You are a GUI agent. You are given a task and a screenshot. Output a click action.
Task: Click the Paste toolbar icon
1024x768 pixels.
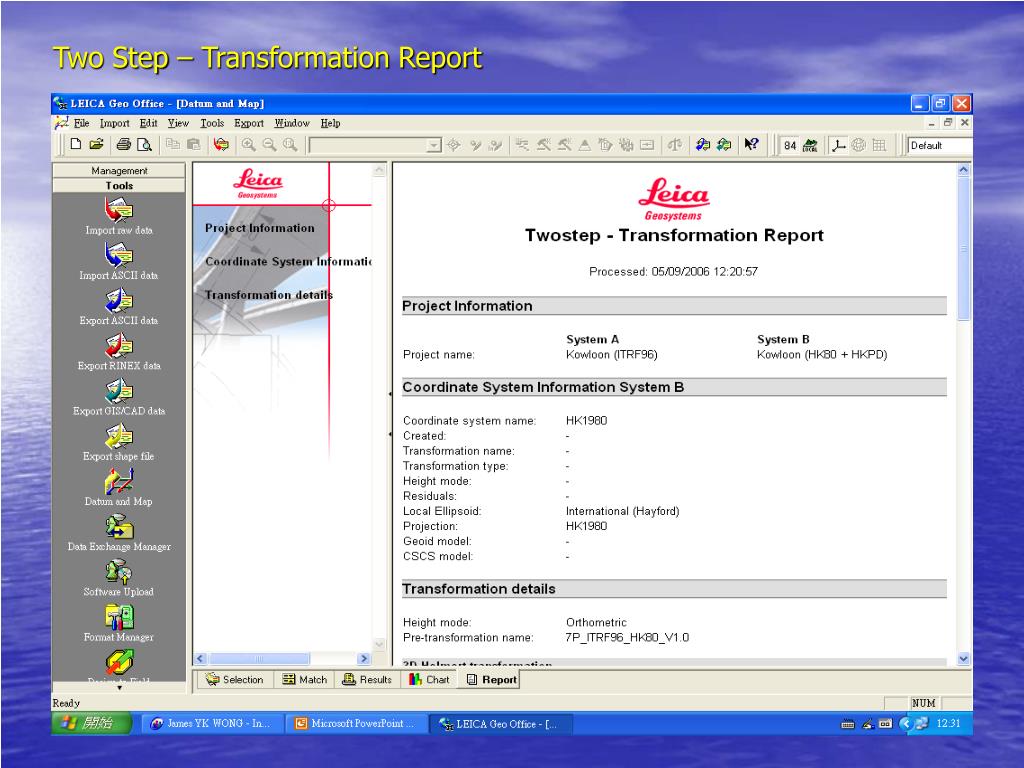(x=193, y=144)
